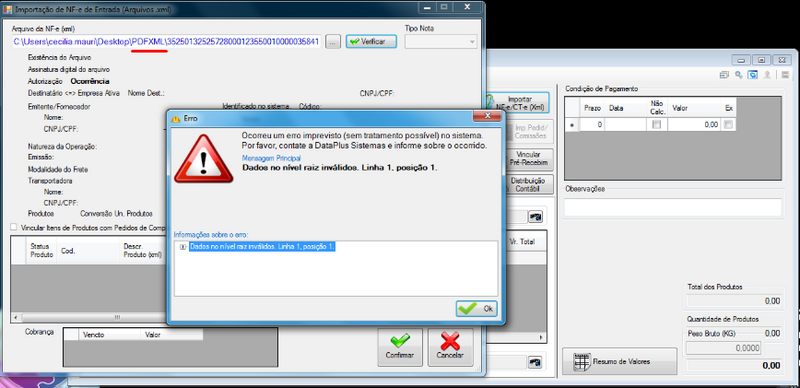800x388 pixels.
Task: Click the 'Data' column header in Condição de Pagamento
Action: pos(626,108)
